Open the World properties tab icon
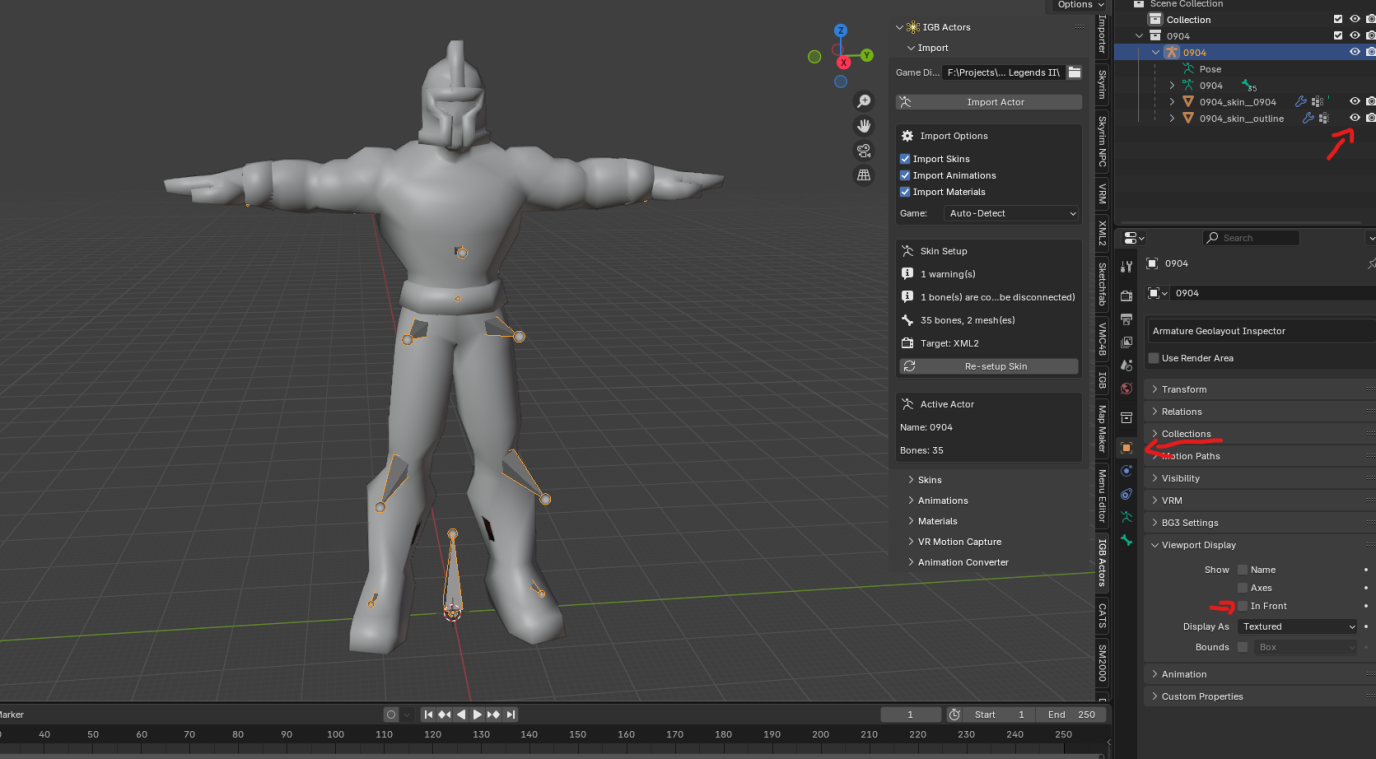 point(1127,388)
